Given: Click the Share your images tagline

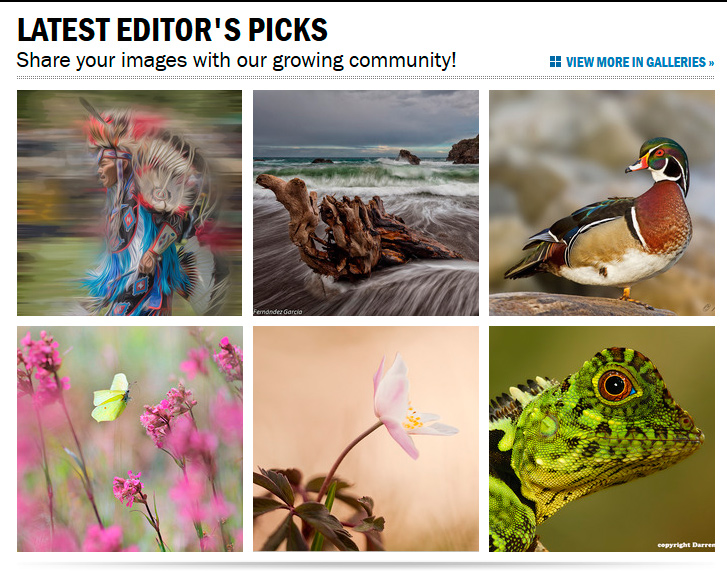Looking at the screenshot, I should 236,60.
